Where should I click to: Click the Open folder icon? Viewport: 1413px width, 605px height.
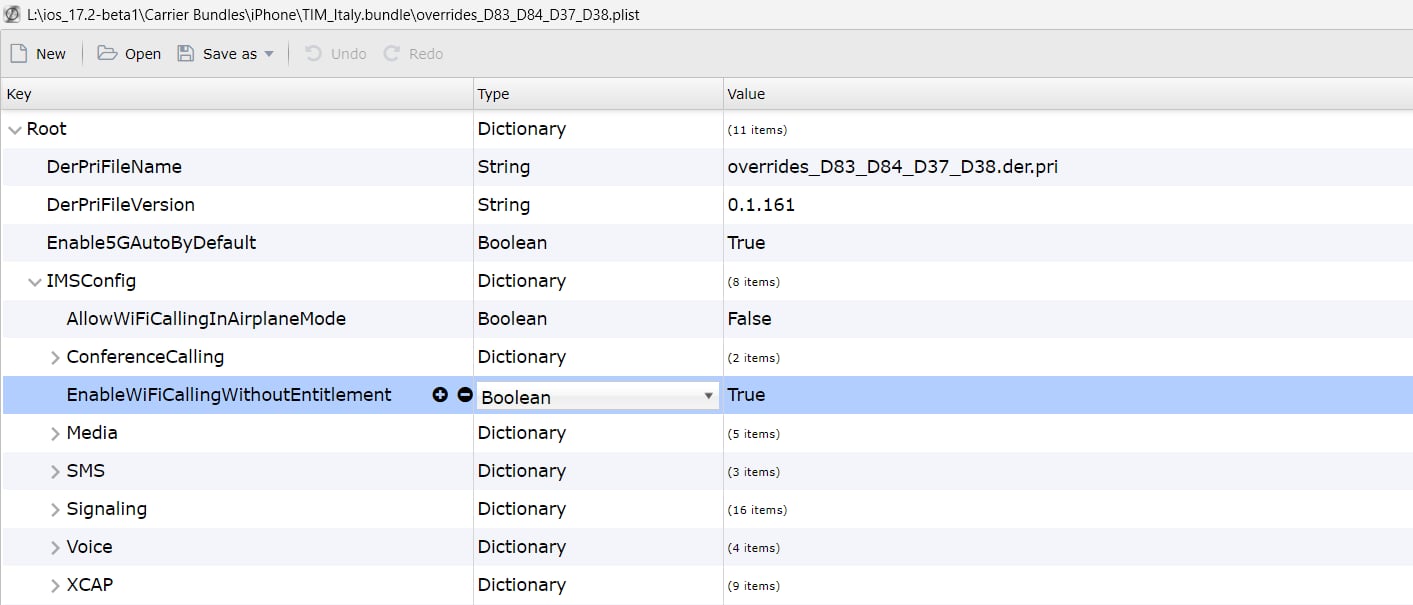coord(107,53)
